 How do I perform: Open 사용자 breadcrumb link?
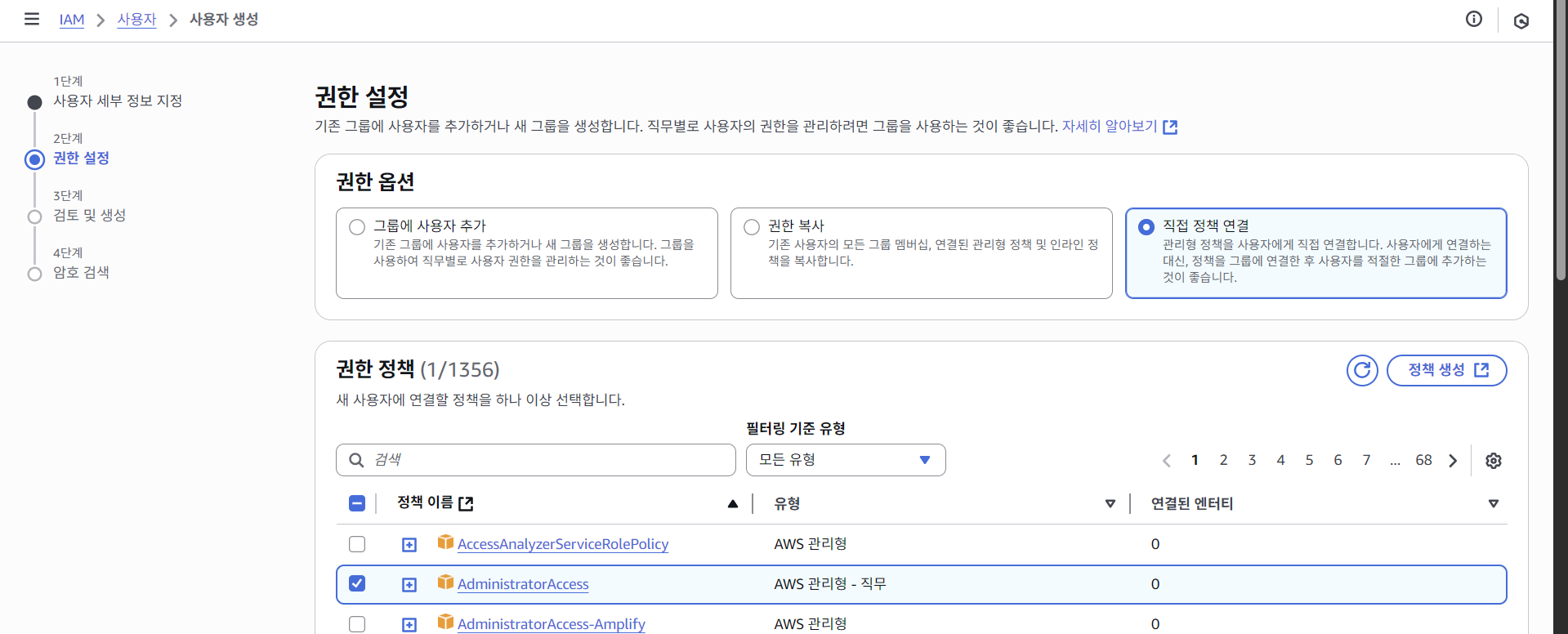tap(136, 20)
